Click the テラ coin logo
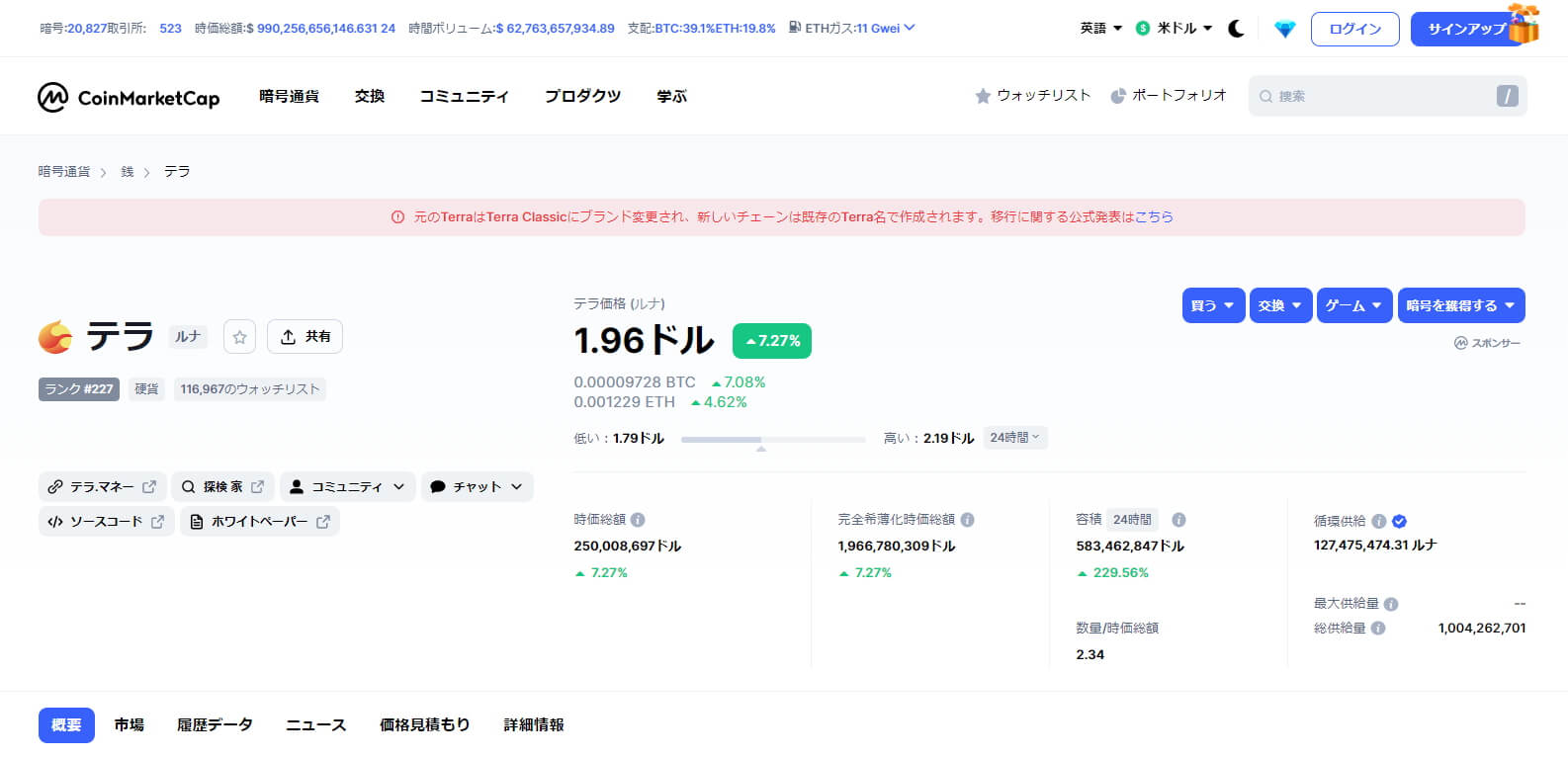The width and height of the screenshot is (1568, 759). click(x=55, y=337)
